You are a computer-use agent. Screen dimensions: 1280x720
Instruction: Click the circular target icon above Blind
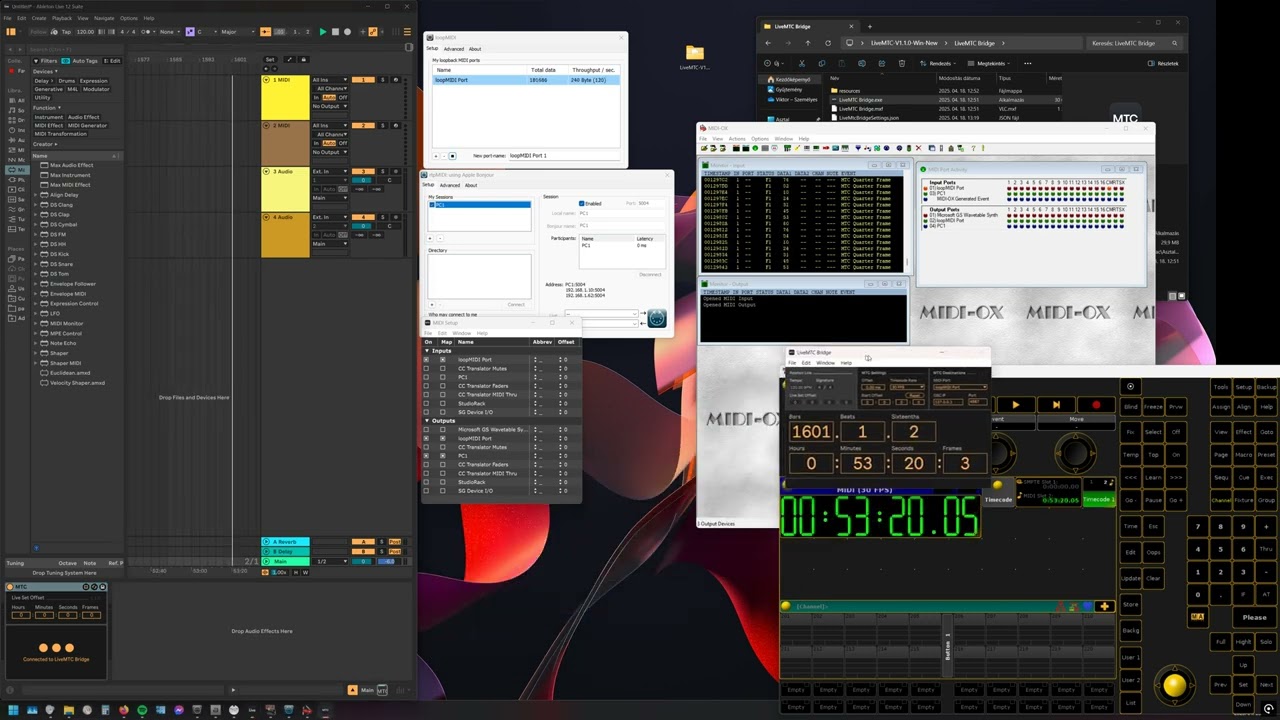click(x=1130, y=387)
